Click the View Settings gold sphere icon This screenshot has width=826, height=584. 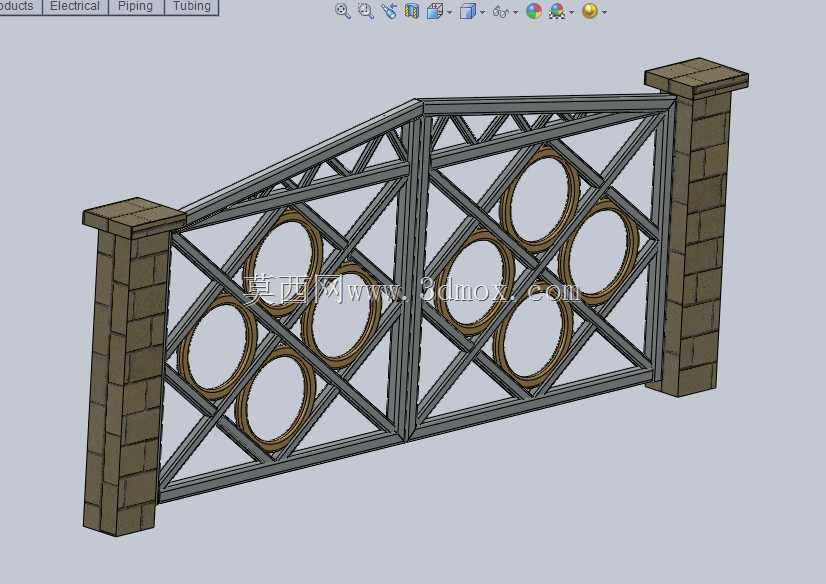590,11
